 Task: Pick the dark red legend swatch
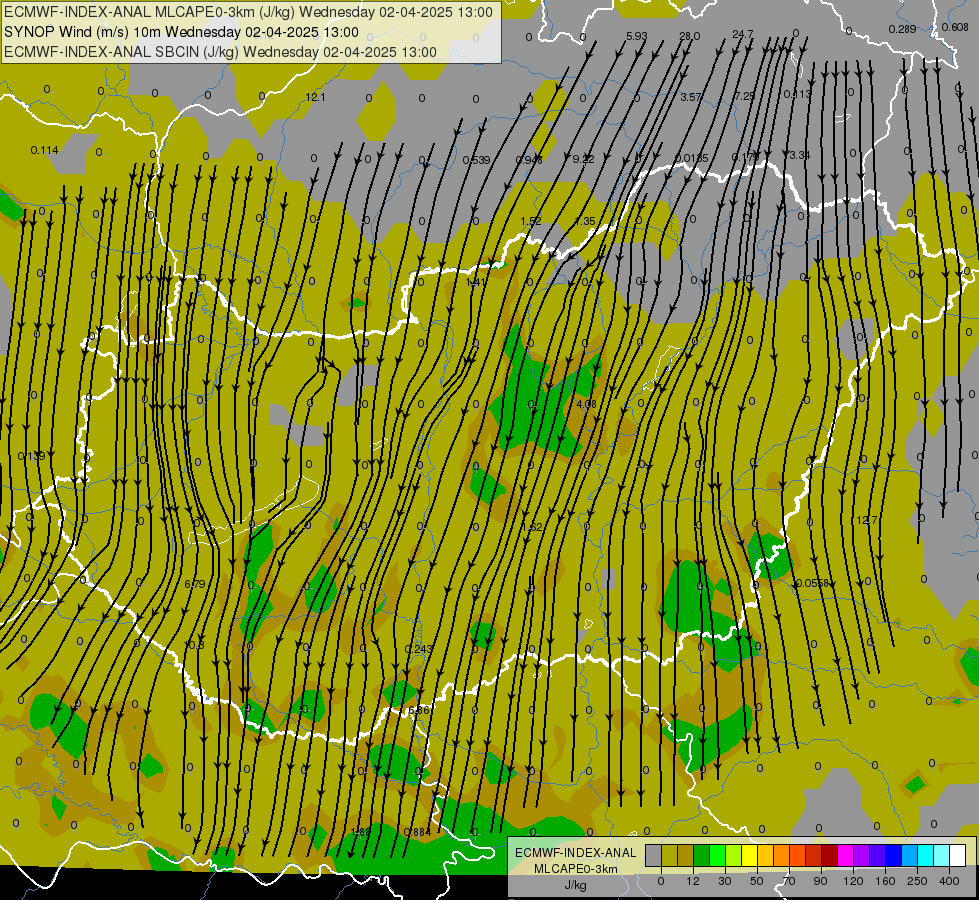tap(829, 855)
